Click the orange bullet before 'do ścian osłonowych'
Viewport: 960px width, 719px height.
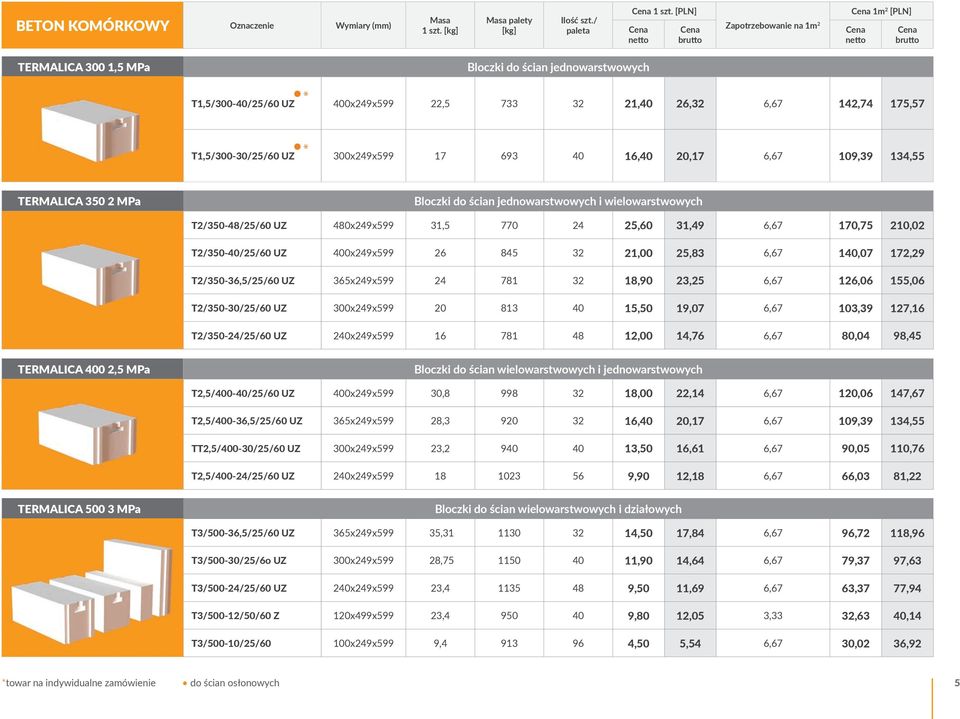tap(185, 683)
